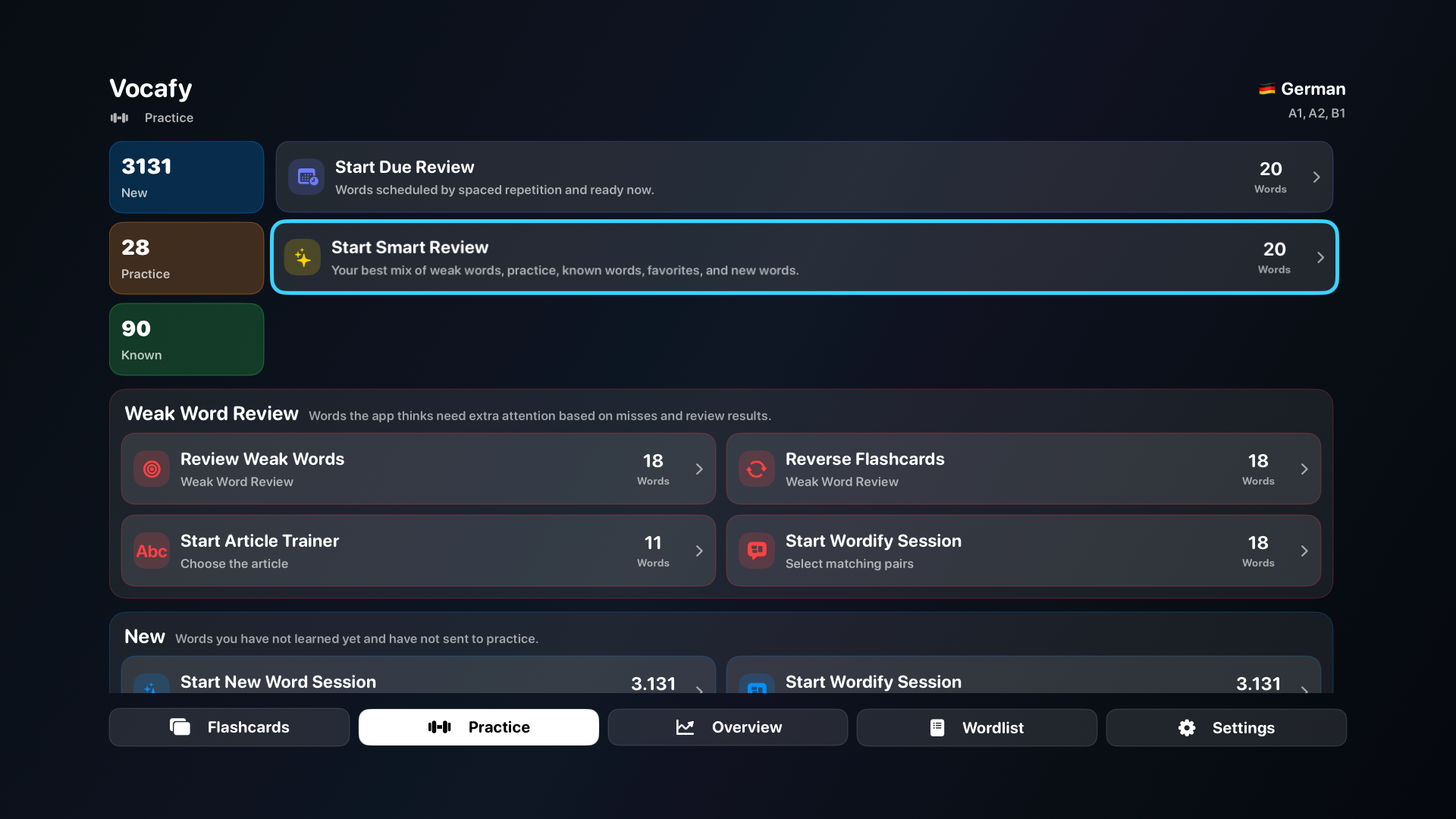Screen dimensions: 1456x819
Task: Go to the Wordlist tab
Action: point(977,727)
